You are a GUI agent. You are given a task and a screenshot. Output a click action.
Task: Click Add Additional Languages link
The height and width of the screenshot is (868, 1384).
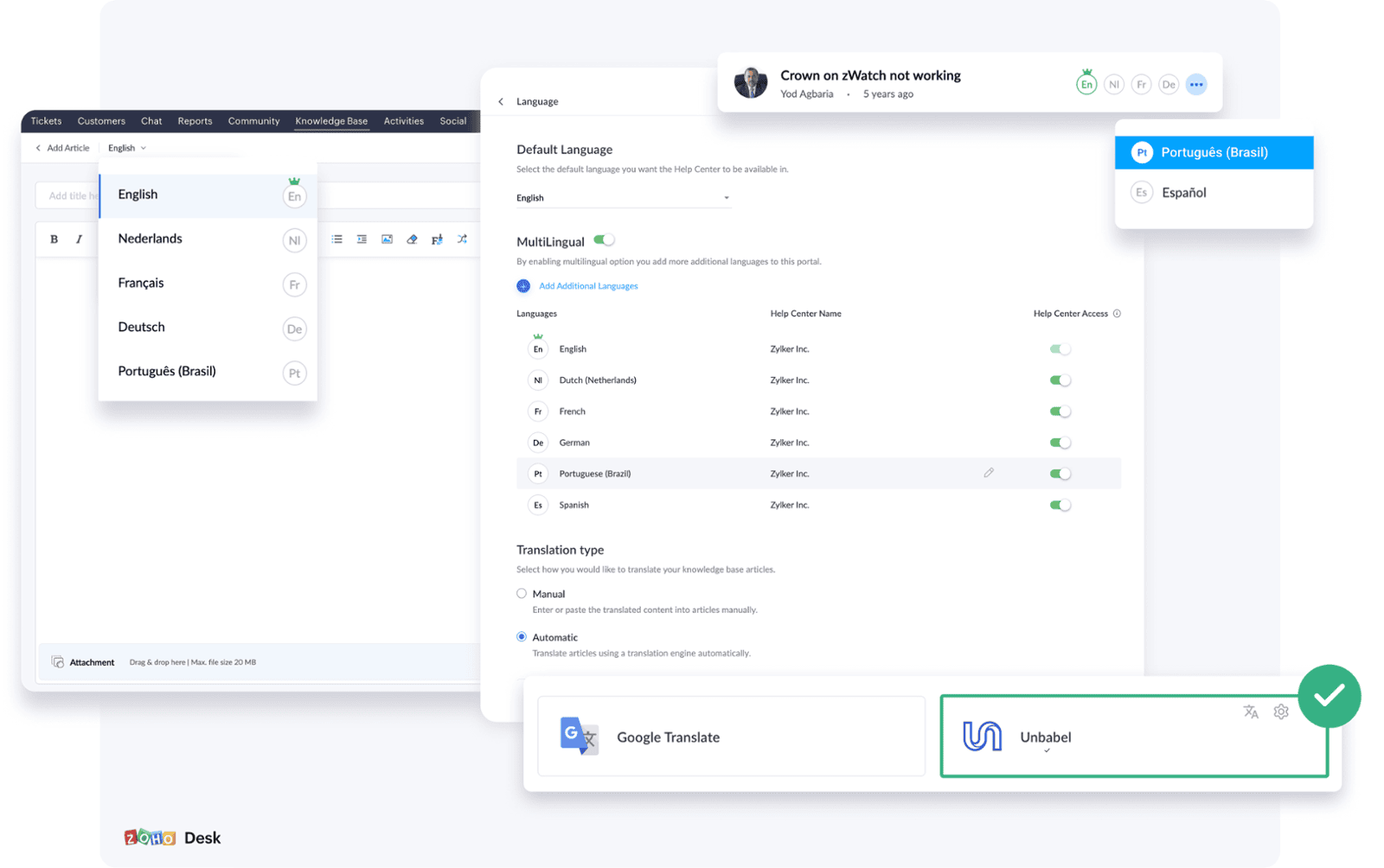pyautogui.click(x=587, y=286)
